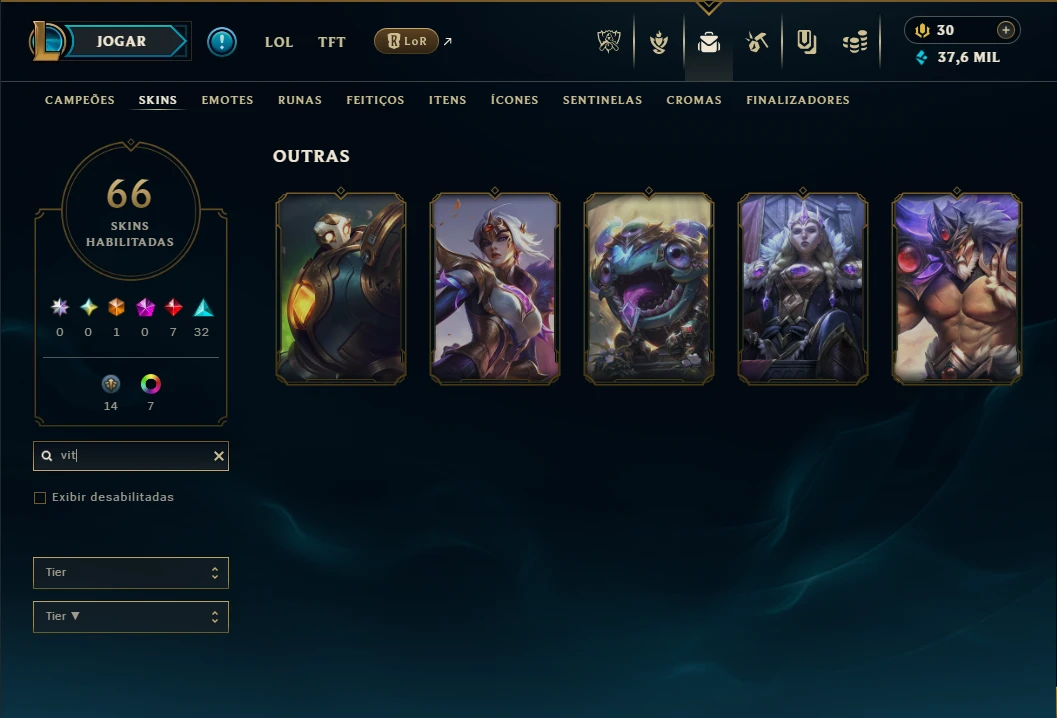Clear the search text with X
Screen dimensions: 1057x718
tap(218, 456)
